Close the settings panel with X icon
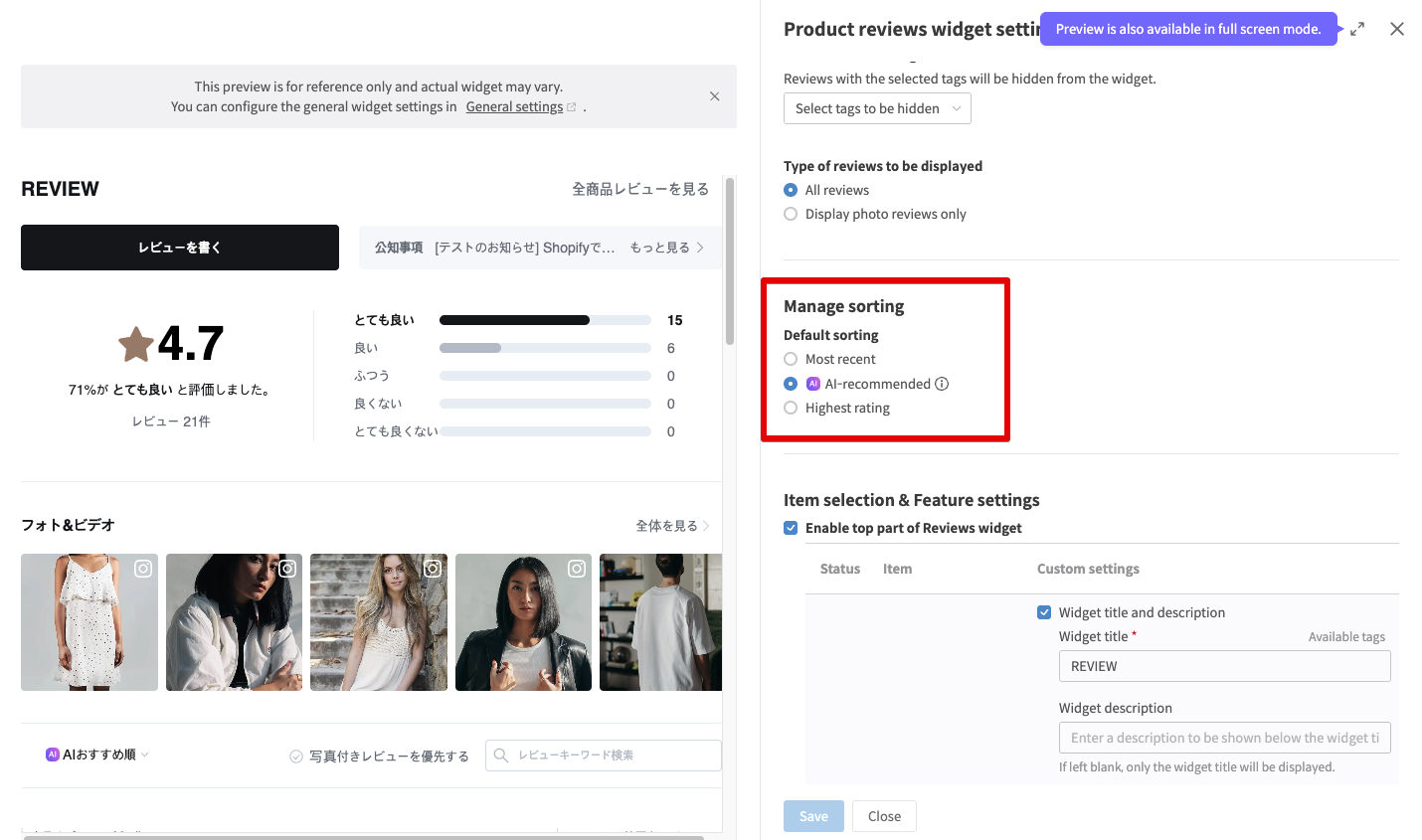Viewport: 1422px width, 840px height. [x=1397, y=29]
